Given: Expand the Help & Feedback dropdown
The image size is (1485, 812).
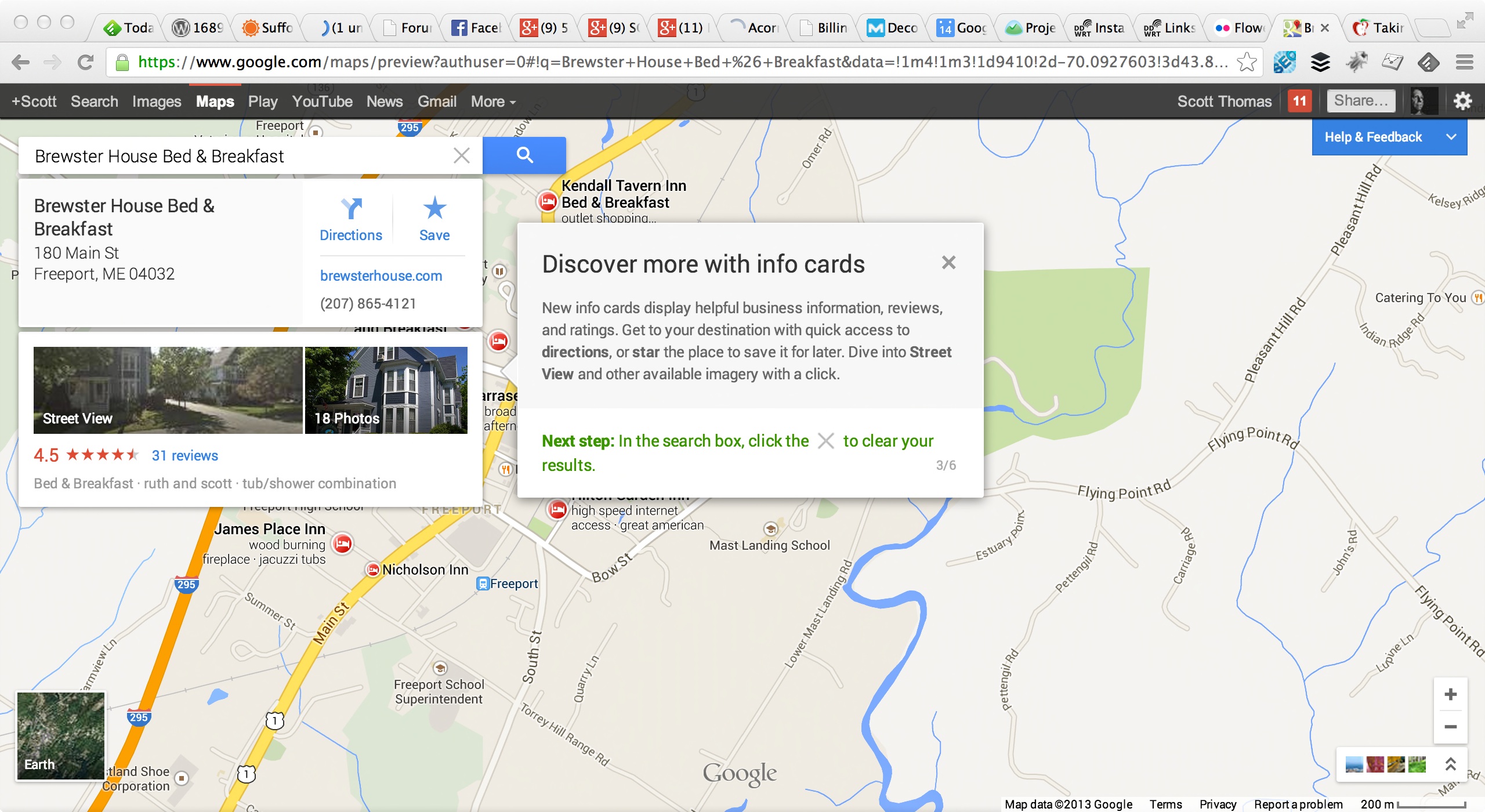Looking at the screenshot, I should pos(1390,137).
